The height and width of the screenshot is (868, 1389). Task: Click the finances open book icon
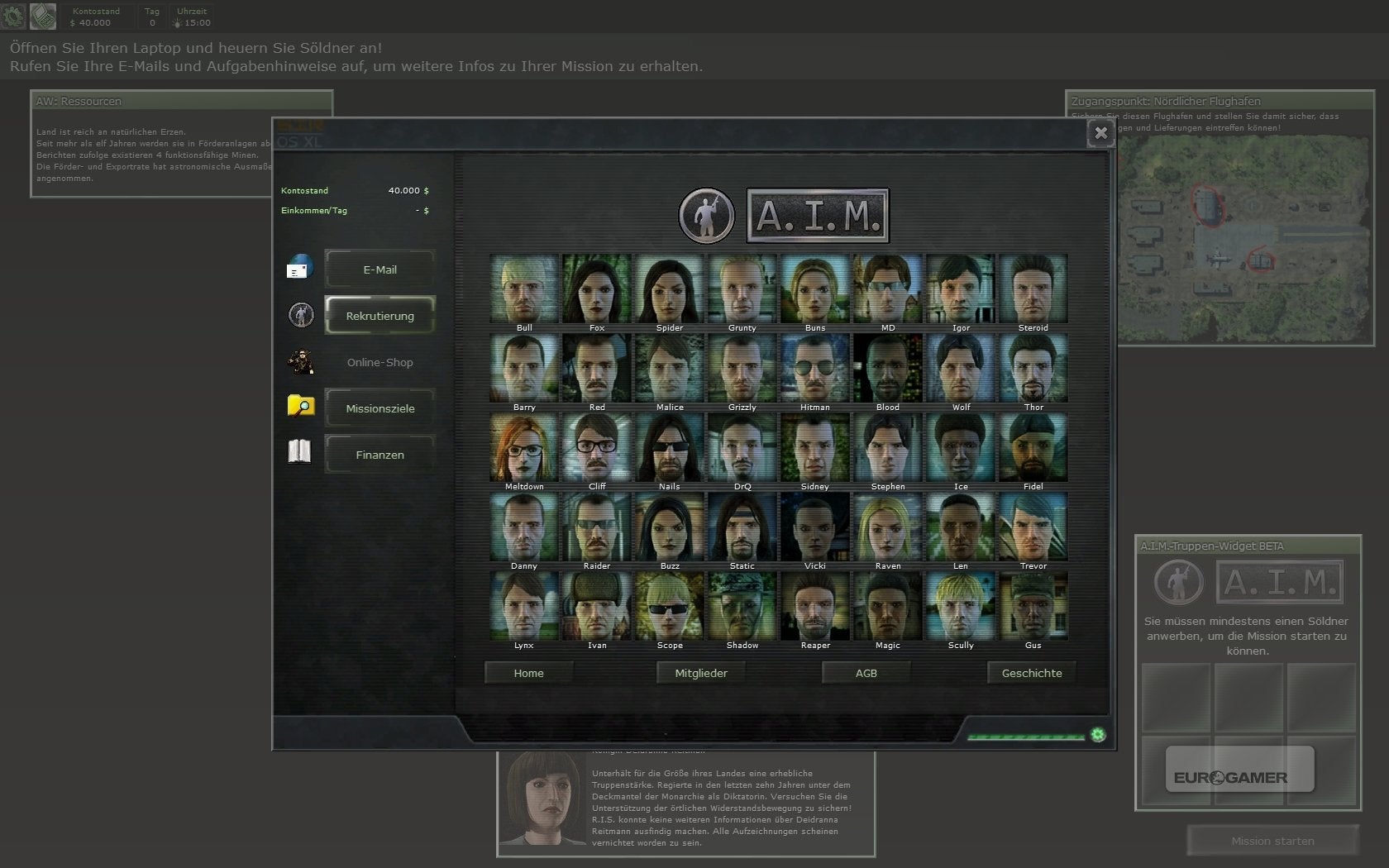pyautogui.click(x=299, y=451)
